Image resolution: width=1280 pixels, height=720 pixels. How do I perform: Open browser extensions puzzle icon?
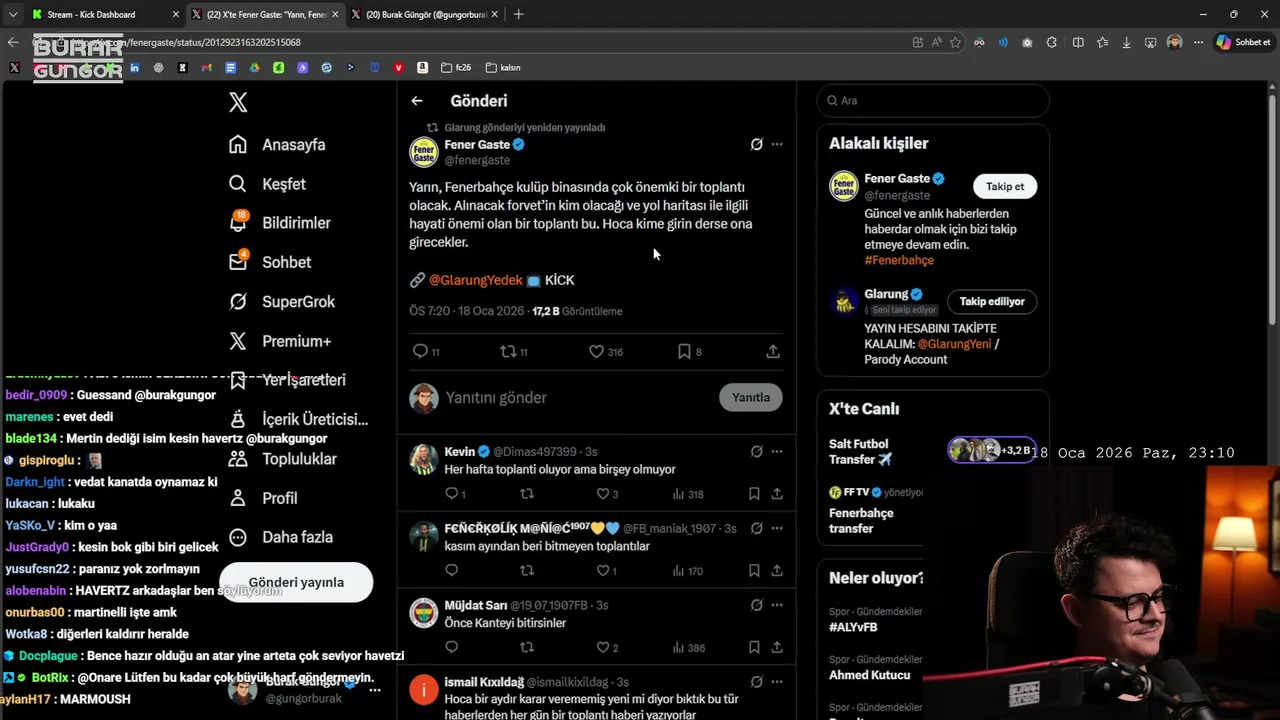1051,42
